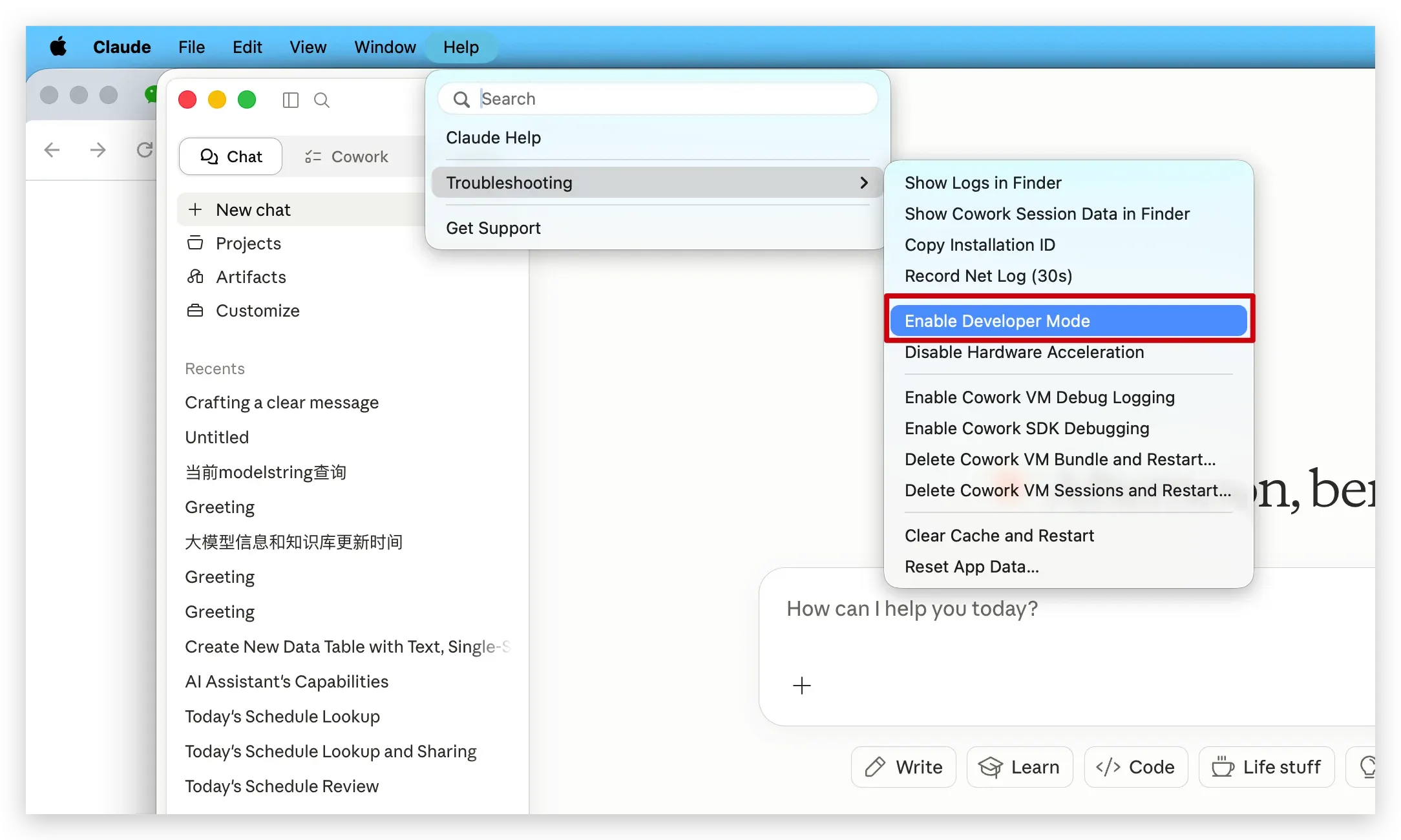Screen dimensions: 1401x840
Task: Click the checklist icon on Cowork tab
Action: 313,156
